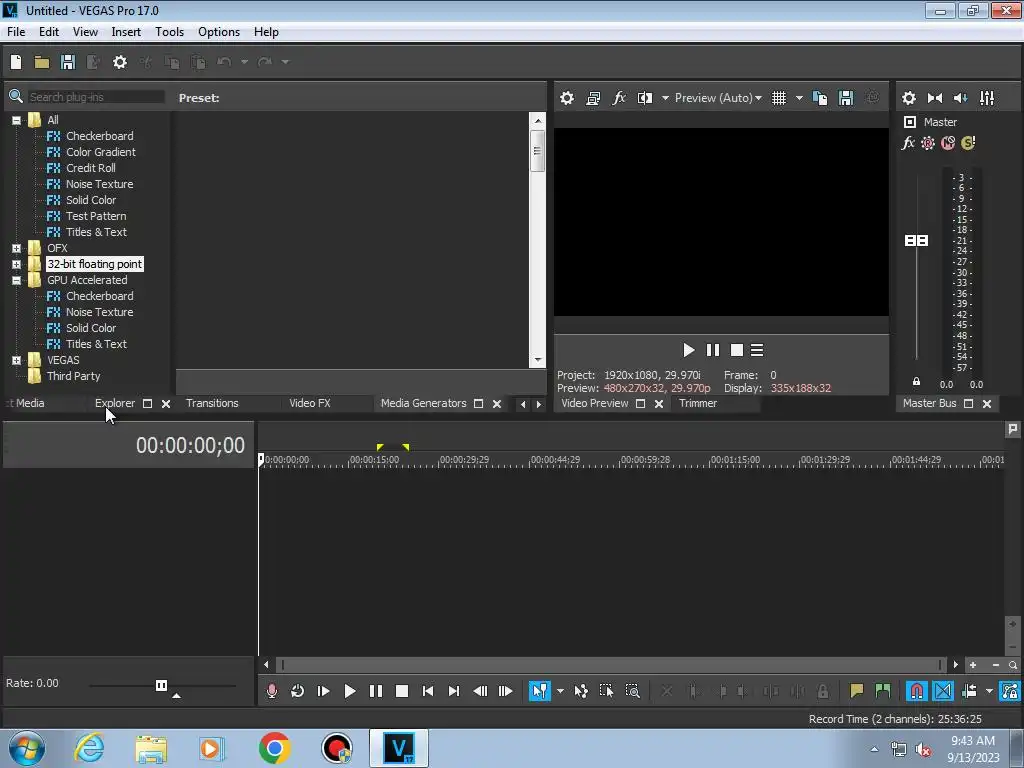The height and width of the screenshot is (768, 1024).
Task: Open split screen view dropdown arrow
Action: (665, 98)
